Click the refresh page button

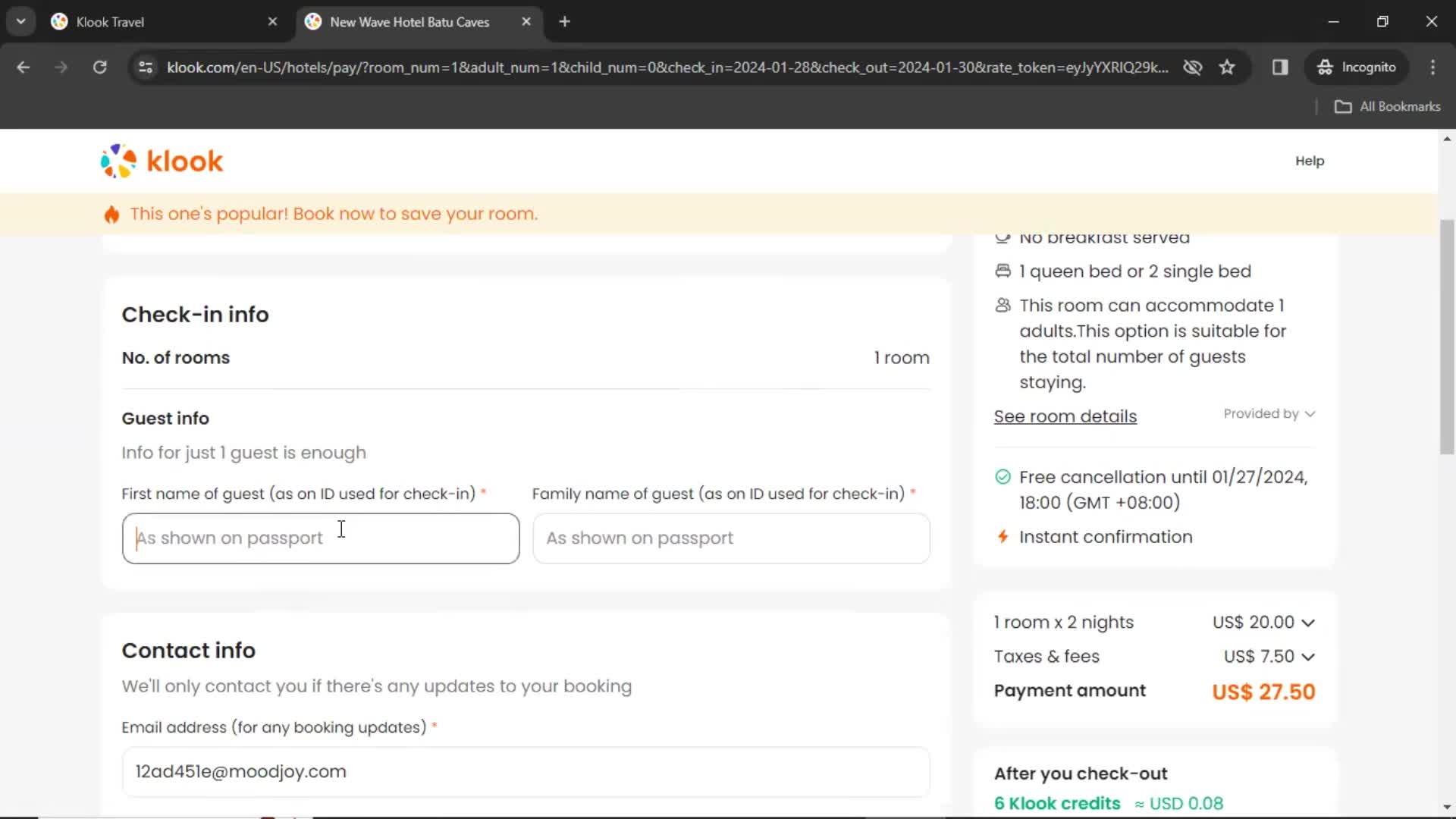click(x=100, y=67)
